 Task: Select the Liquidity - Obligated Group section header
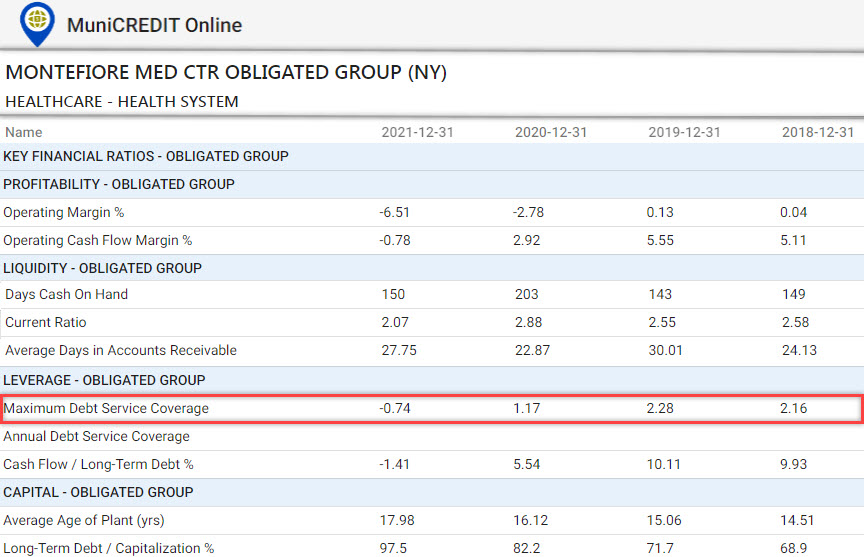432,268
